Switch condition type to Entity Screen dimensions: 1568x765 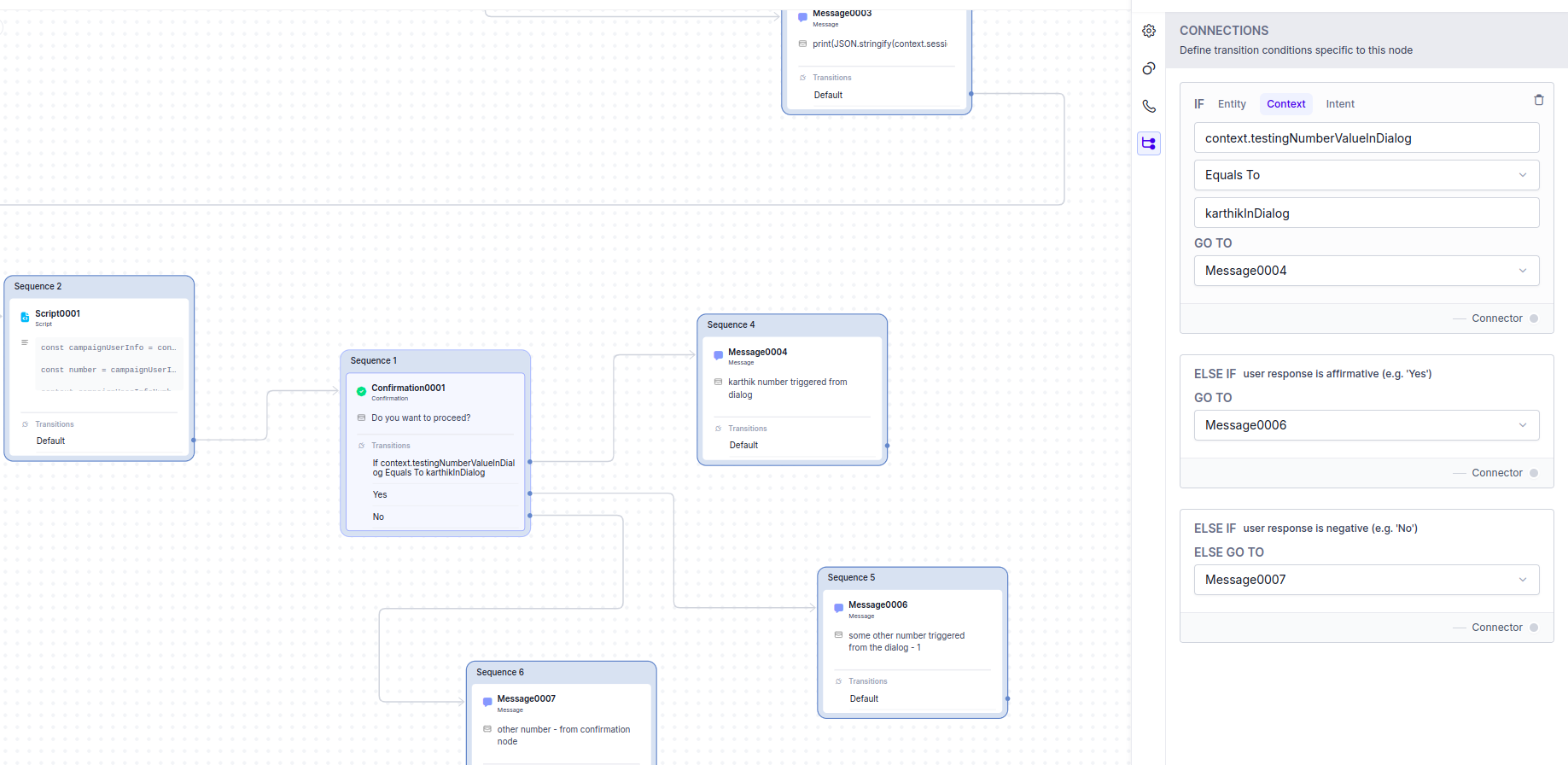(x=1232, y=104)
